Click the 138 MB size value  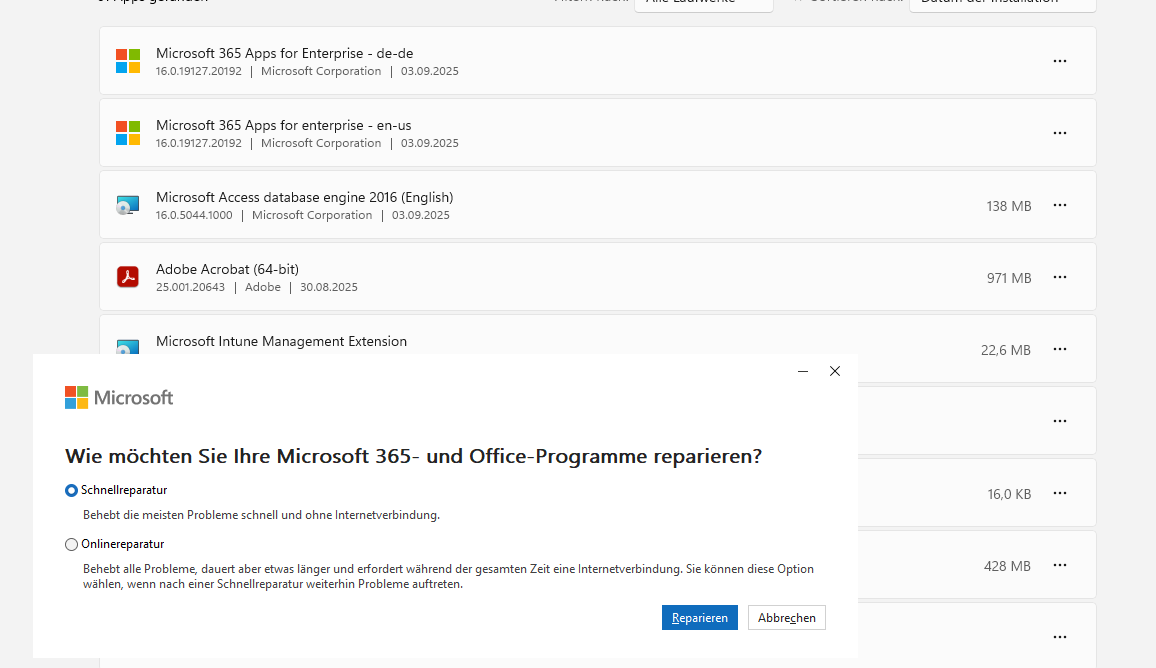pos(1009,206)
